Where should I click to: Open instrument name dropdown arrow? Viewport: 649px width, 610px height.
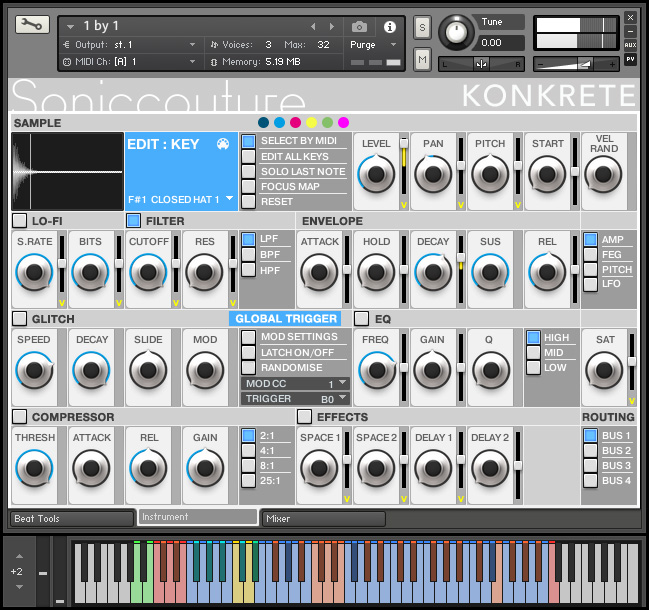pyautogui.click(x=70, y=27)
